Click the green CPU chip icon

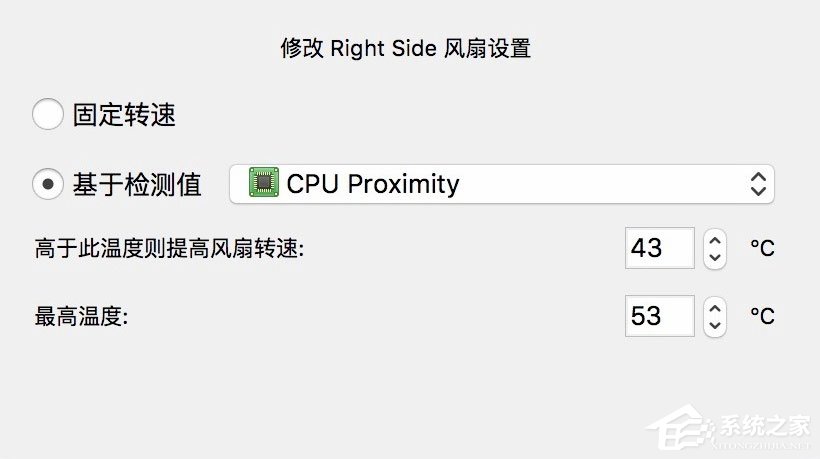(264, 184)
